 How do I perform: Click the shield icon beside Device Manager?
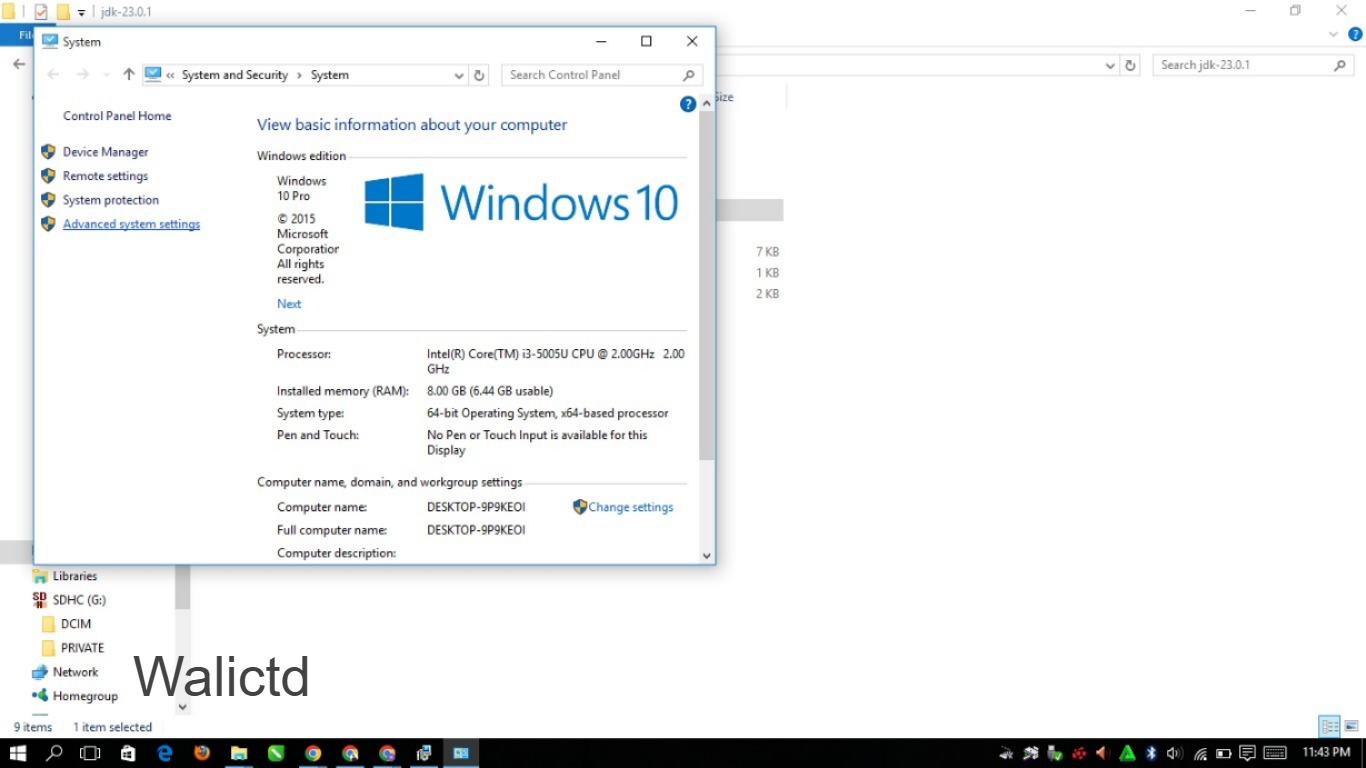[48, 152]
